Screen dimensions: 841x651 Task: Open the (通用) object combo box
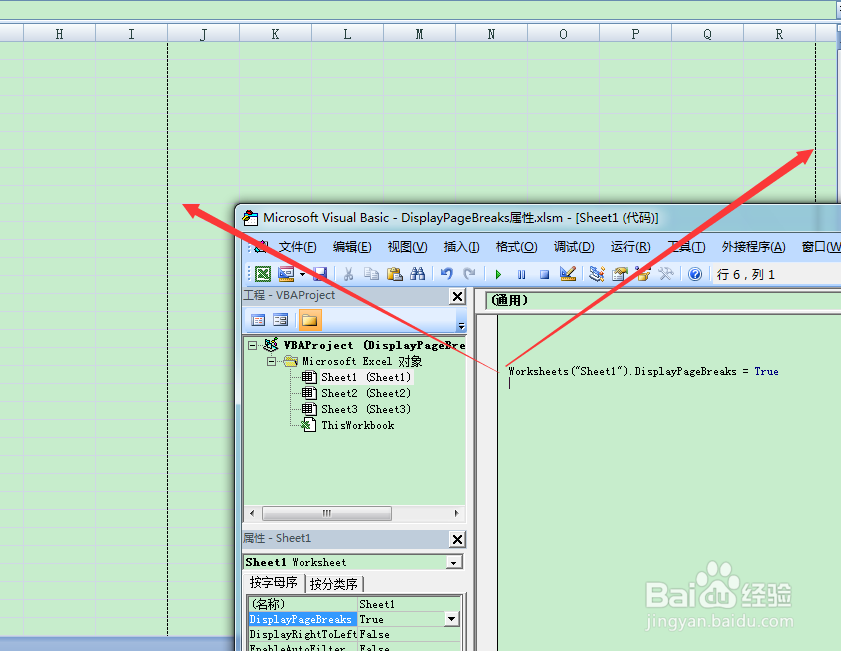(665, 300)
